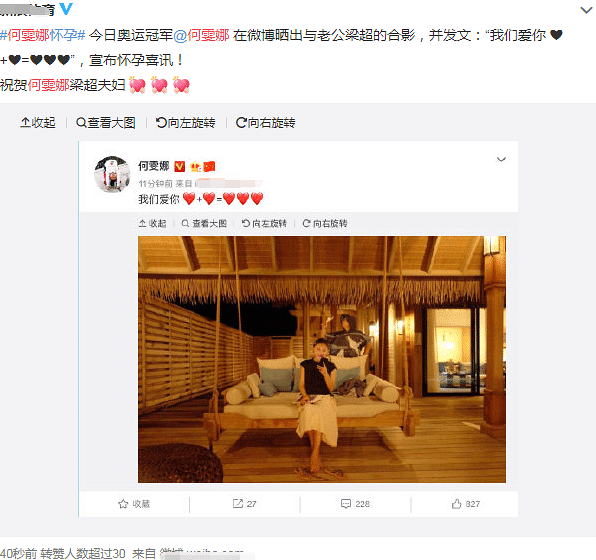Click the crown membership badge icon
This screenshot has width=596, height=560.
pyautogui.click(x=195, y=167)
